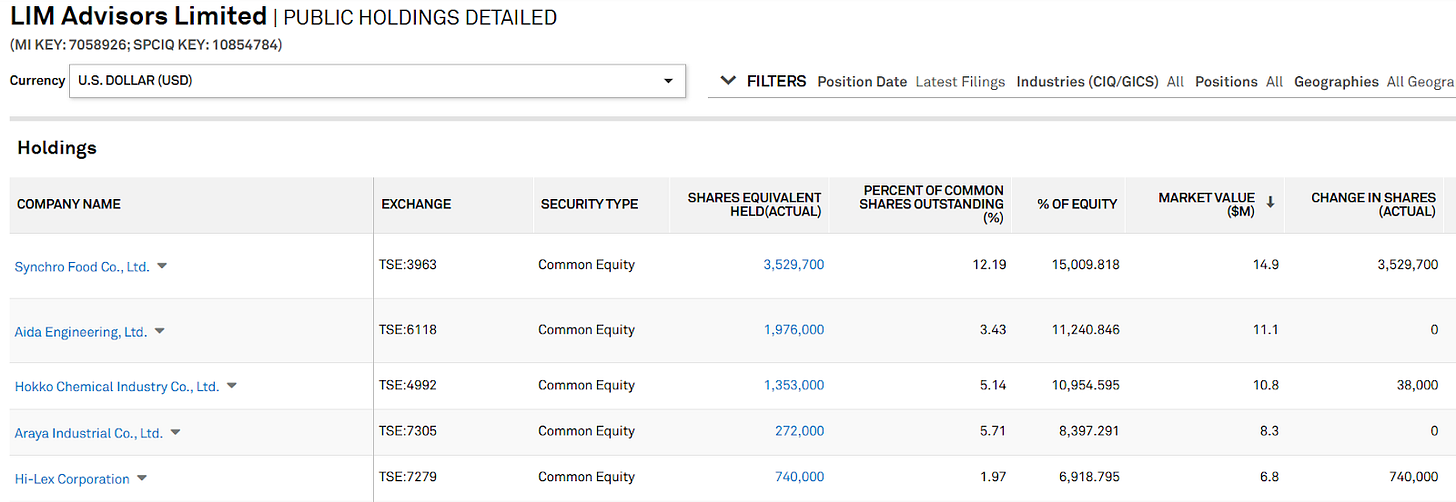Sort by EXCHANGE column header
This screenshot has height=502, width=1456.
tap(416, 204)
